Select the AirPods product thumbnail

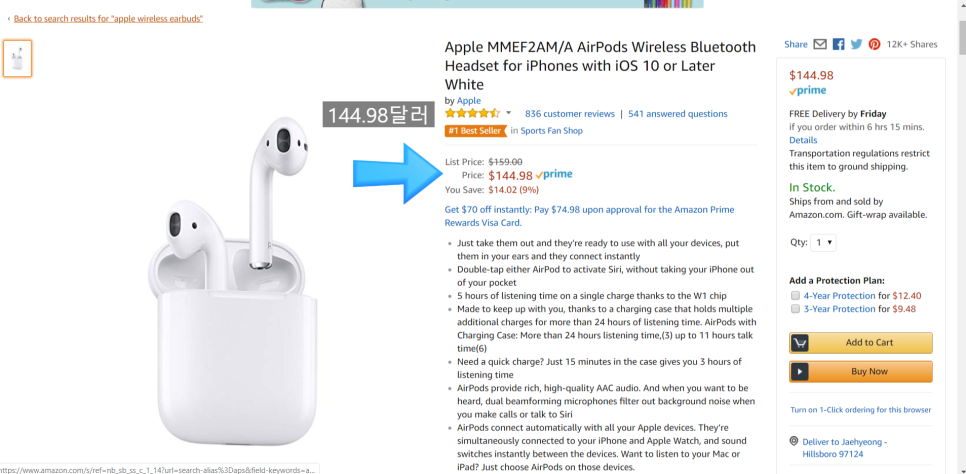pyautogui.click(x=18, y=59)
